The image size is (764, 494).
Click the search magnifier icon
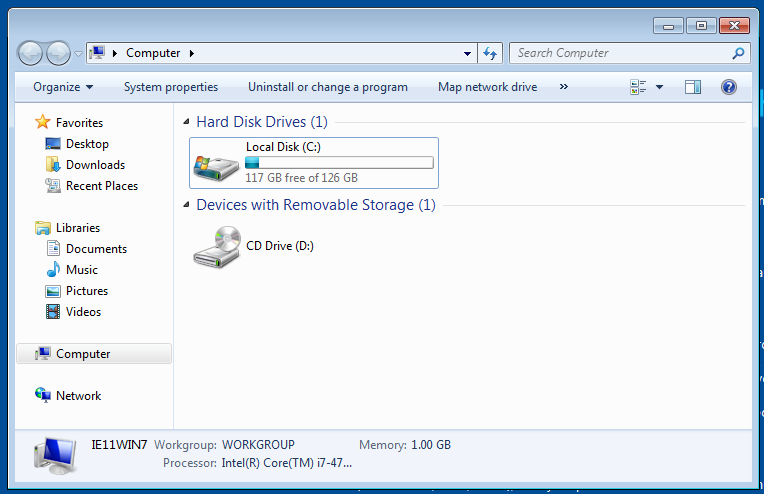click(738, 53)
